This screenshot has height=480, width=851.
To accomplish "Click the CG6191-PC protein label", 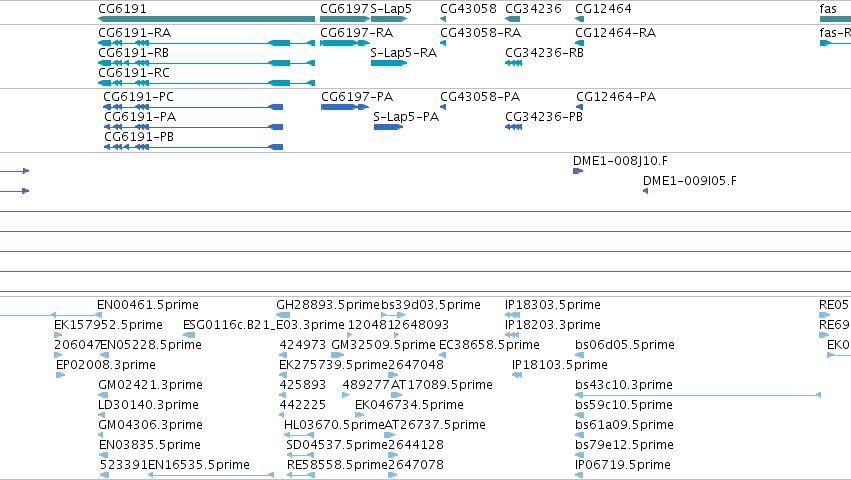I will click(138, 97).
